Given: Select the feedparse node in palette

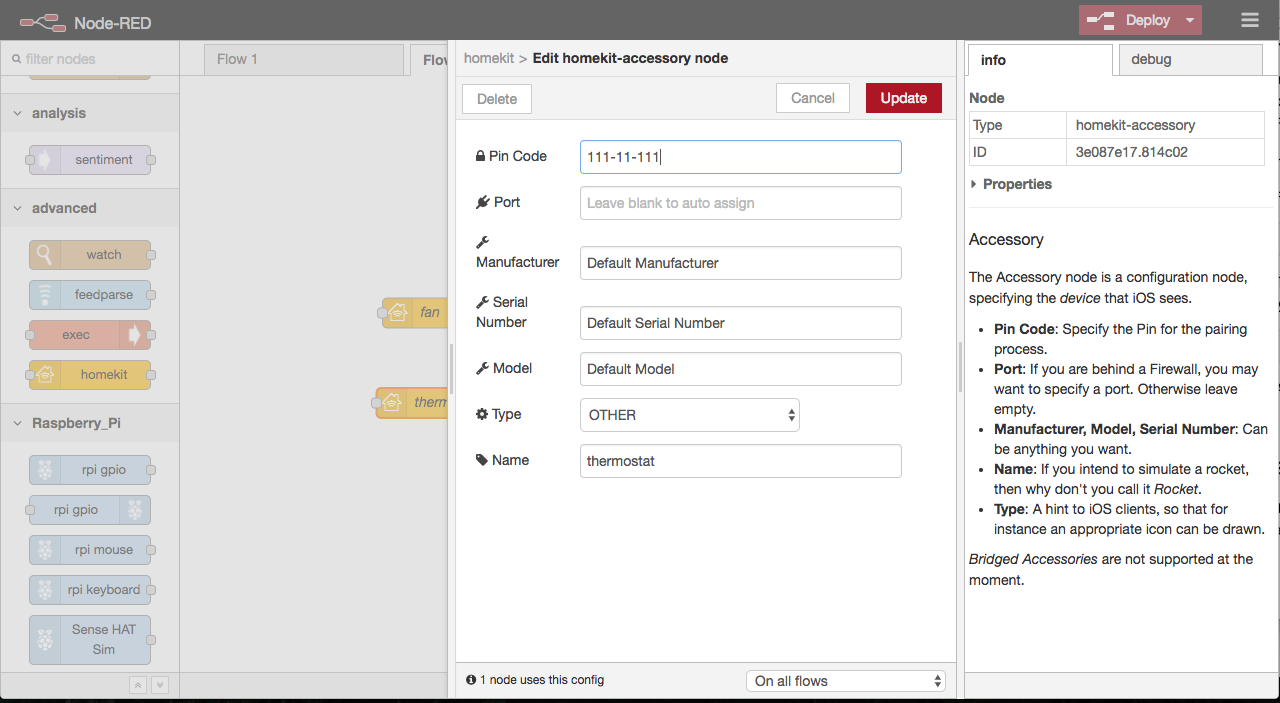Looking at the screenshot, I should [x=90, y=295].
